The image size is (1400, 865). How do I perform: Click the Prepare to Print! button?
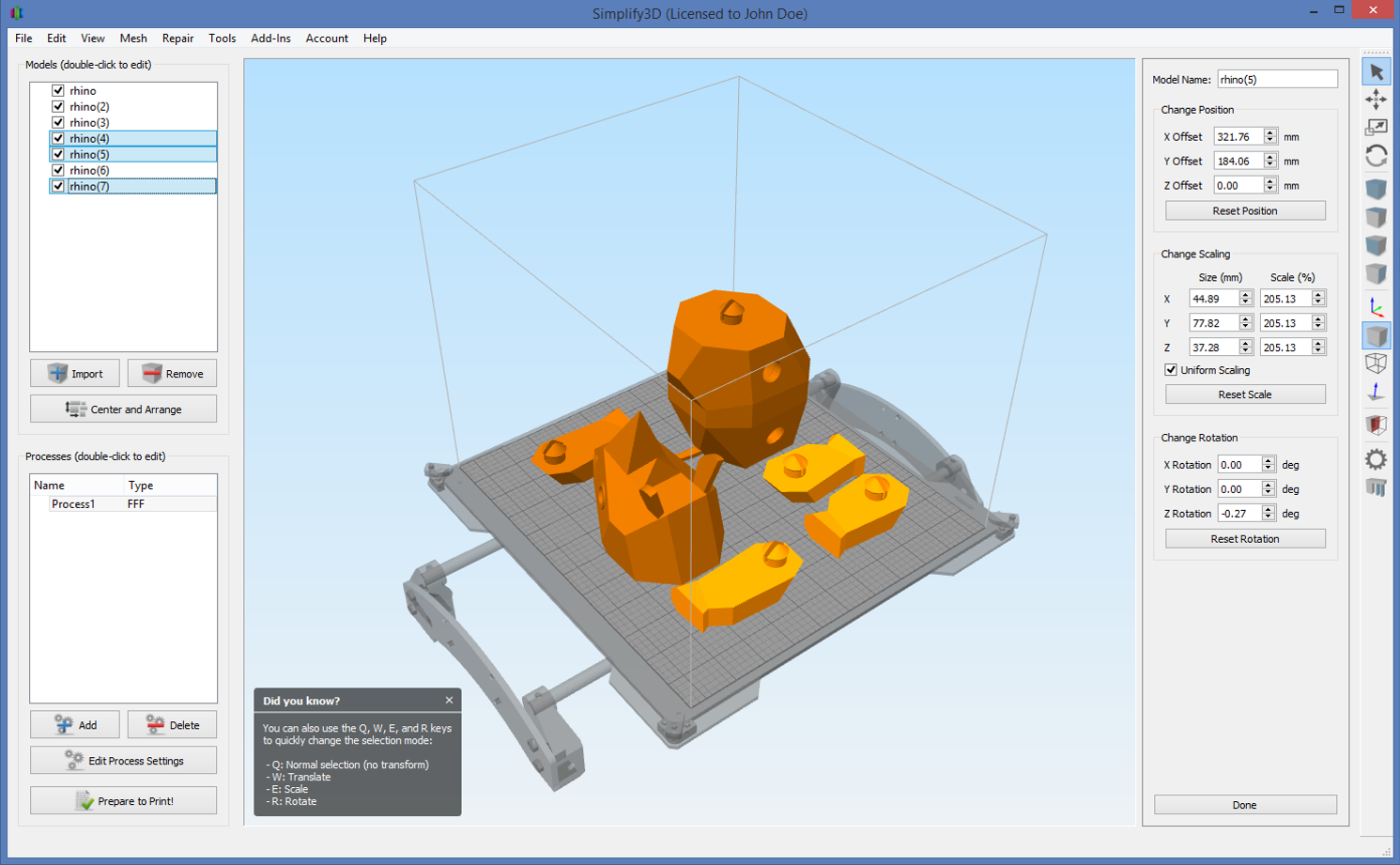[x=124, y=801]
